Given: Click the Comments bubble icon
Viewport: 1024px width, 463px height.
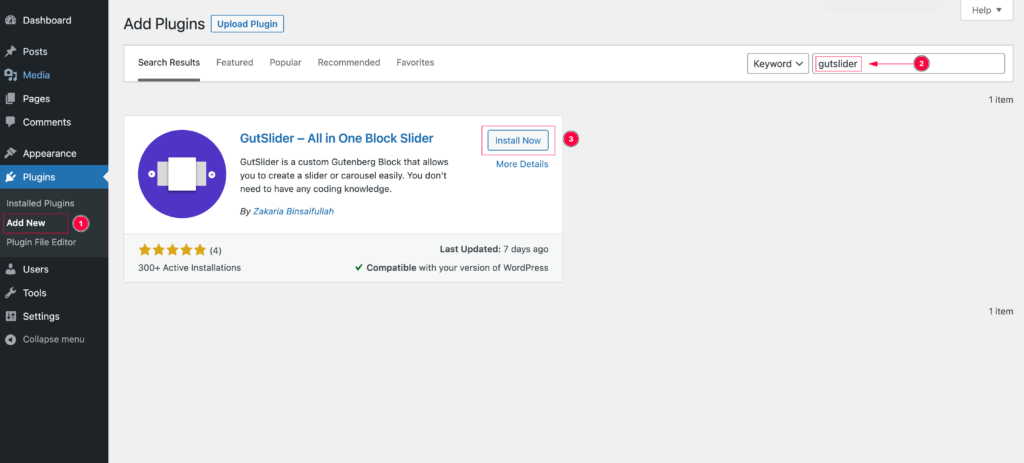Looking at the screenshot, I should [x=10, y=122].
